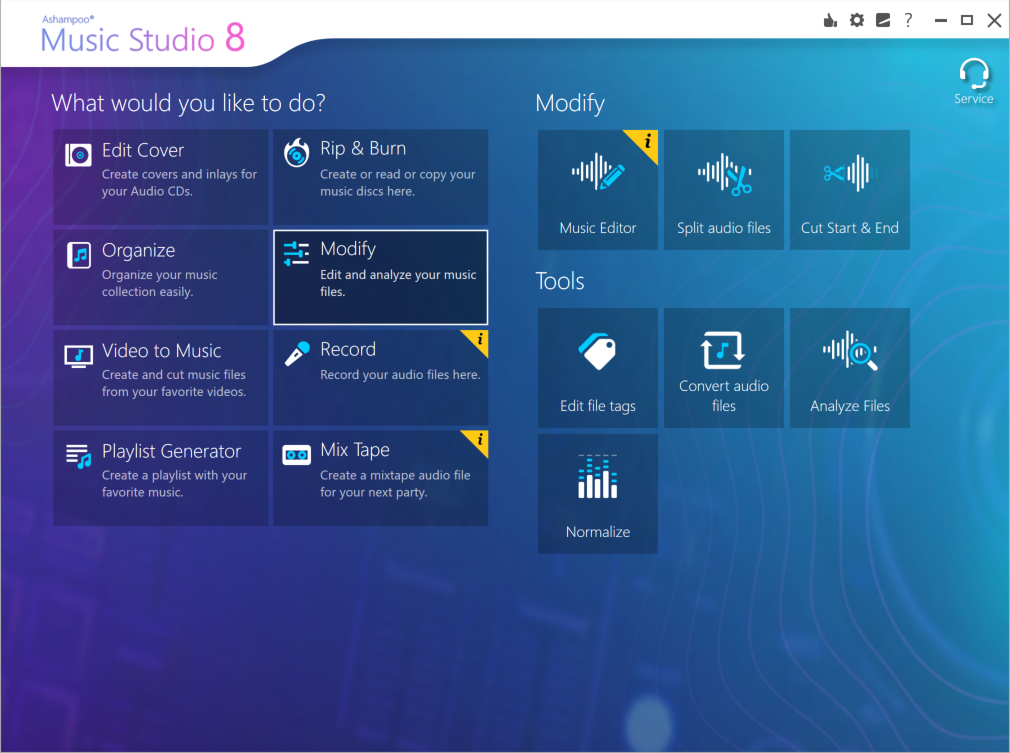Open the Analyze Files tool
This screenshot has height=753, width=1010.
[x=849, y=368]
